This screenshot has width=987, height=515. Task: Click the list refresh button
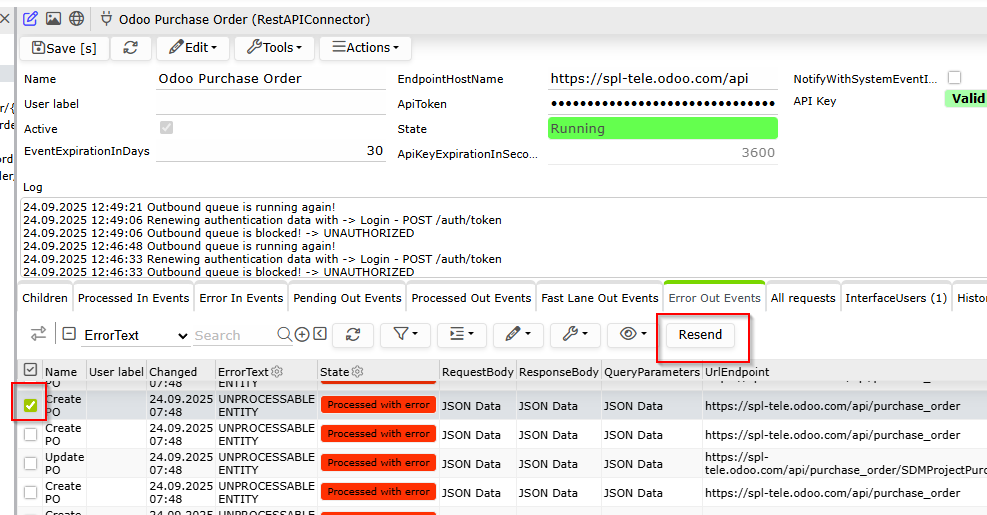coord(353,335)
